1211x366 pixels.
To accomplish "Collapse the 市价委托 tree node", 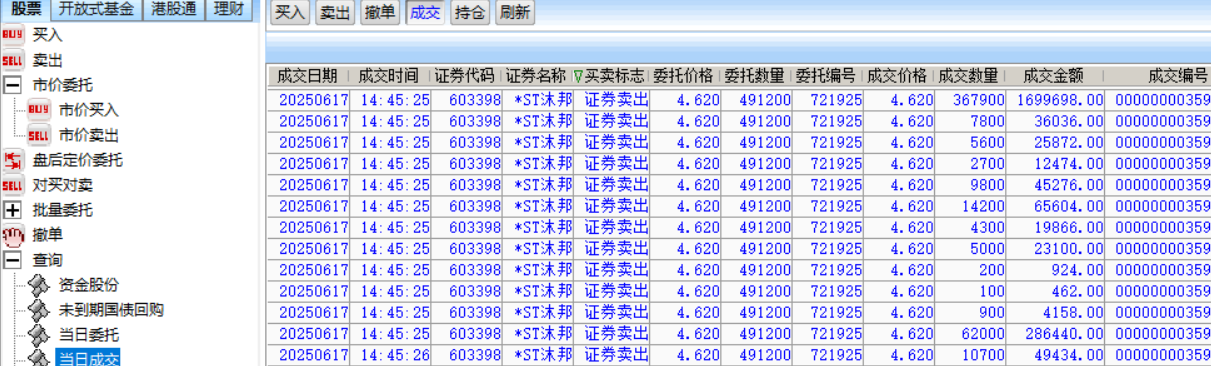I will click(x=13, y=85).
